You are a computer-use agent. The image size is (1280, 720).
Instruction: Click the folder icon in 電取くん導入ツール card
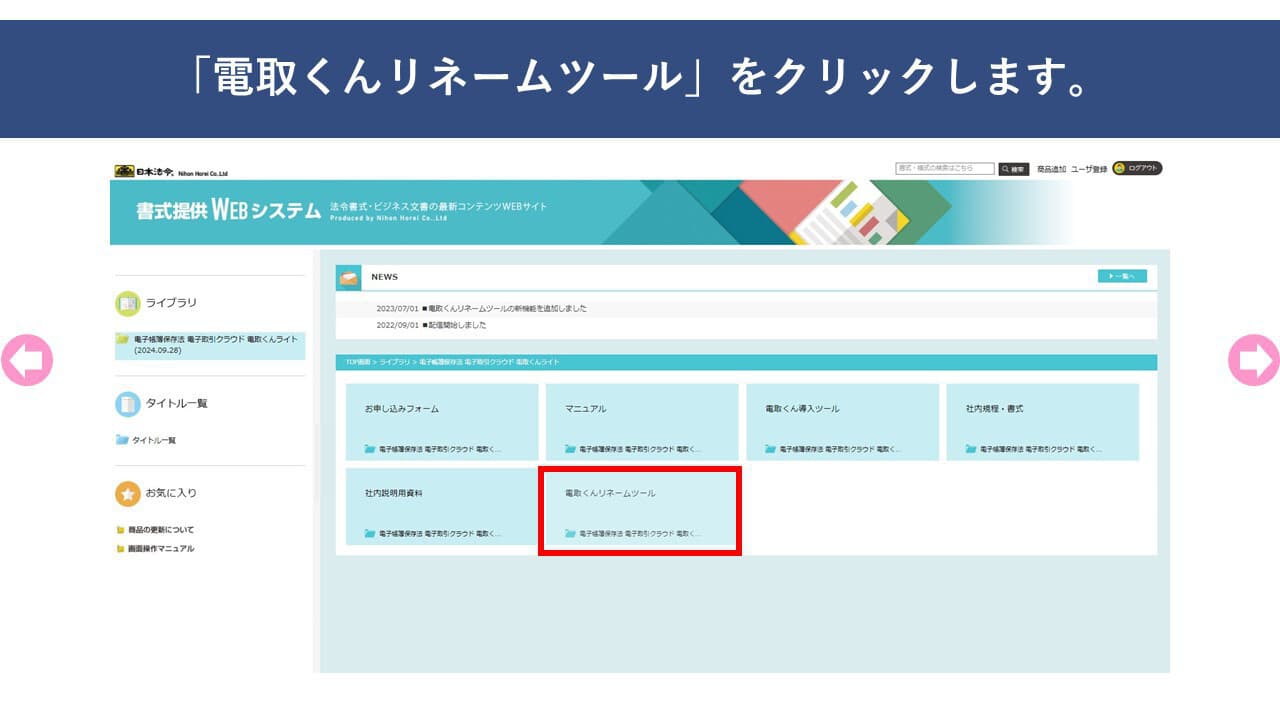point(771,449)
